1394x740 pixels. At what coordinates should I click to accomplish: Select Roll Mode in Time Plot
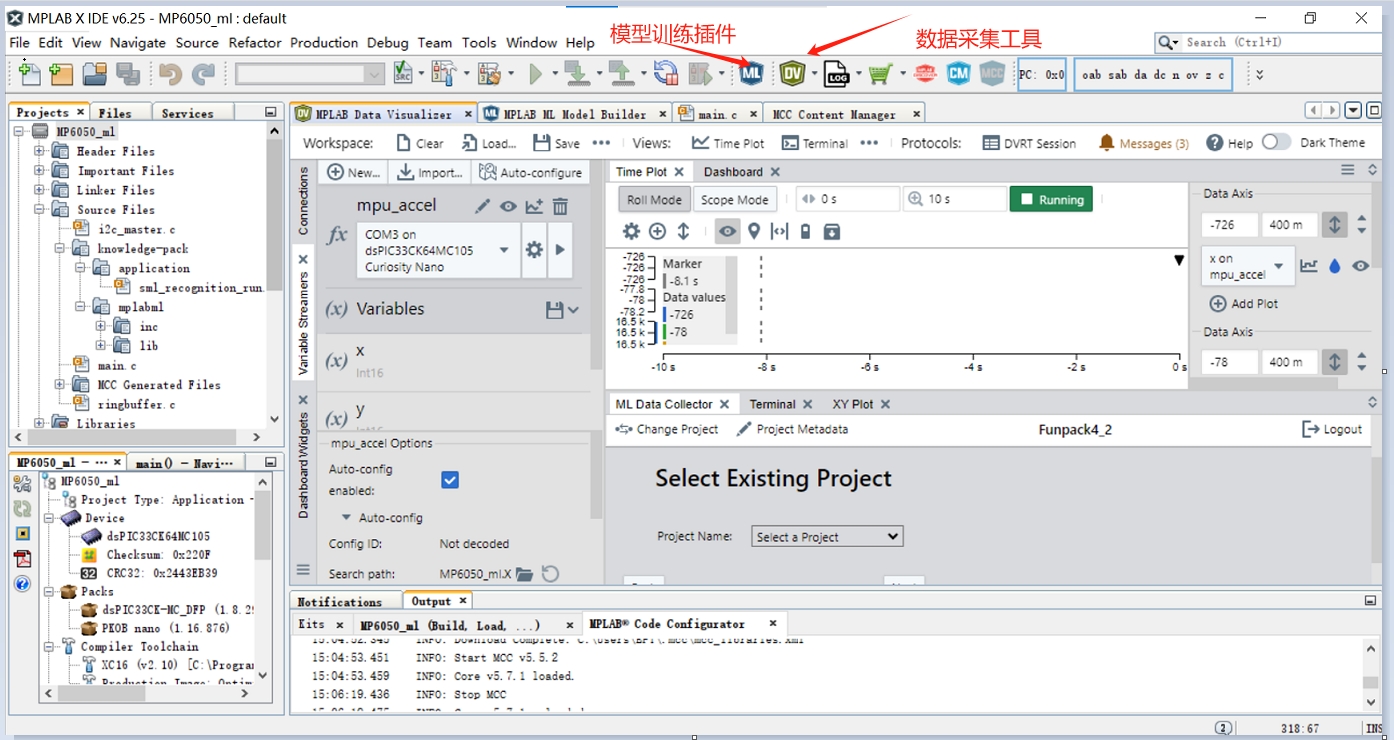(654, 199)
